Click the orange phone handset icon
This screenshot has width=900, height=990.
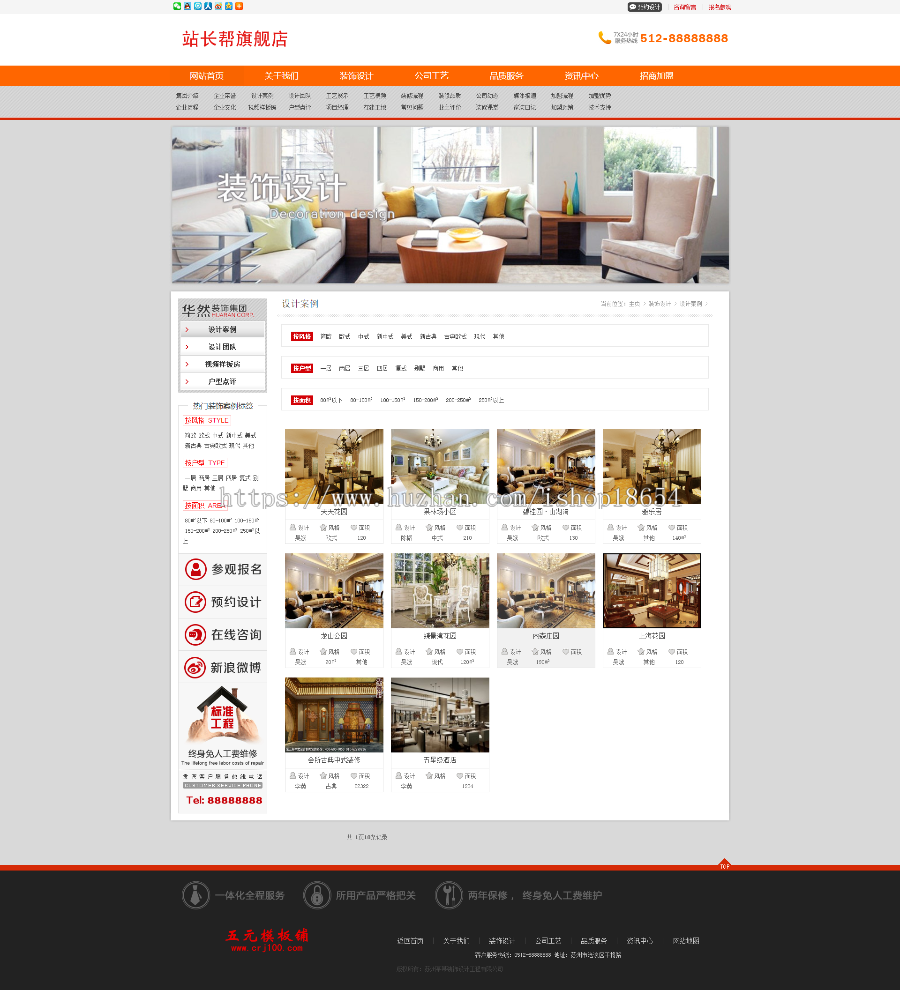tap(604, 38)
